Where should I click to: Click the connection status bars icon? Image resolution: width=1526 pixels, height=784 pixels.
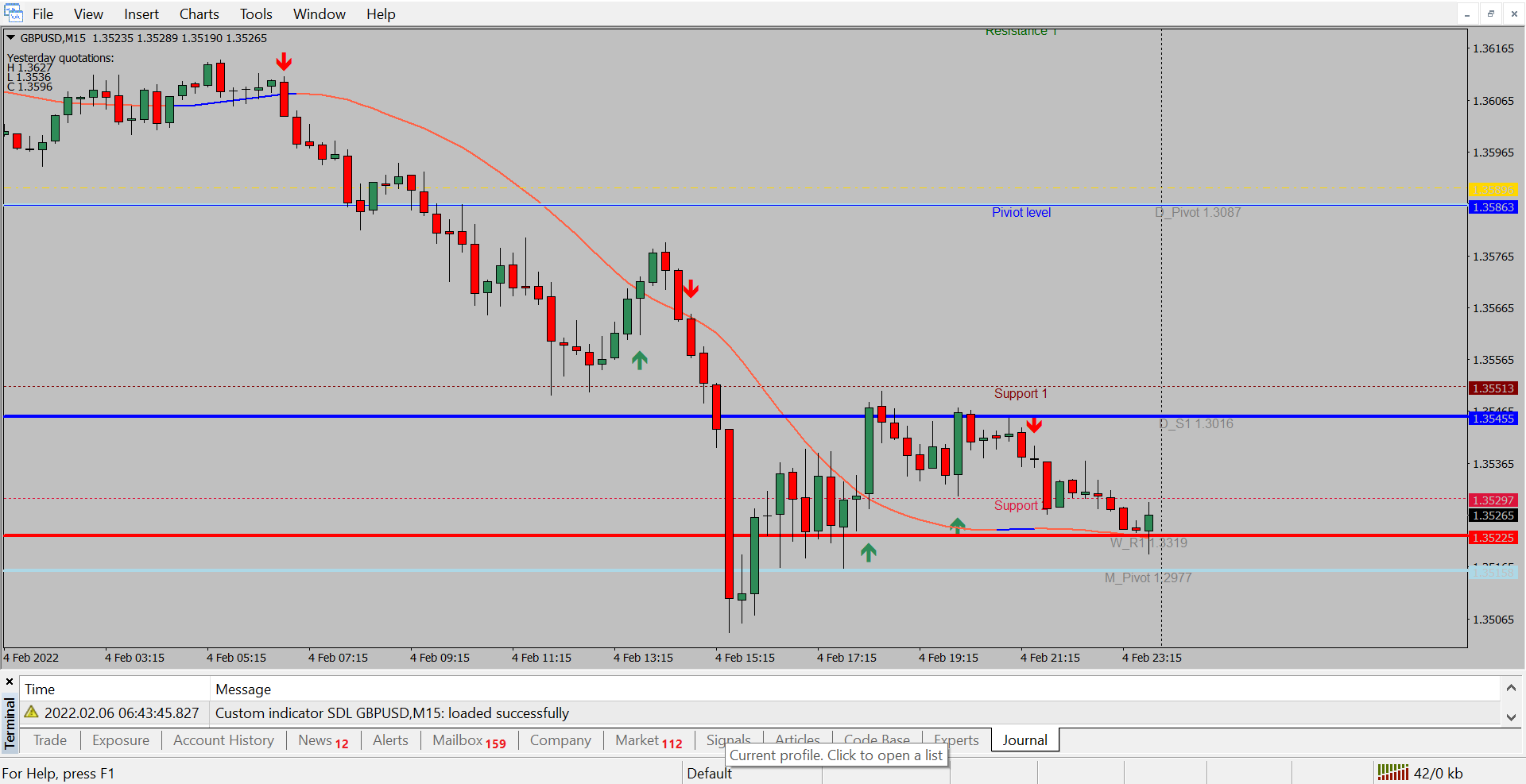pos(1392,772)
